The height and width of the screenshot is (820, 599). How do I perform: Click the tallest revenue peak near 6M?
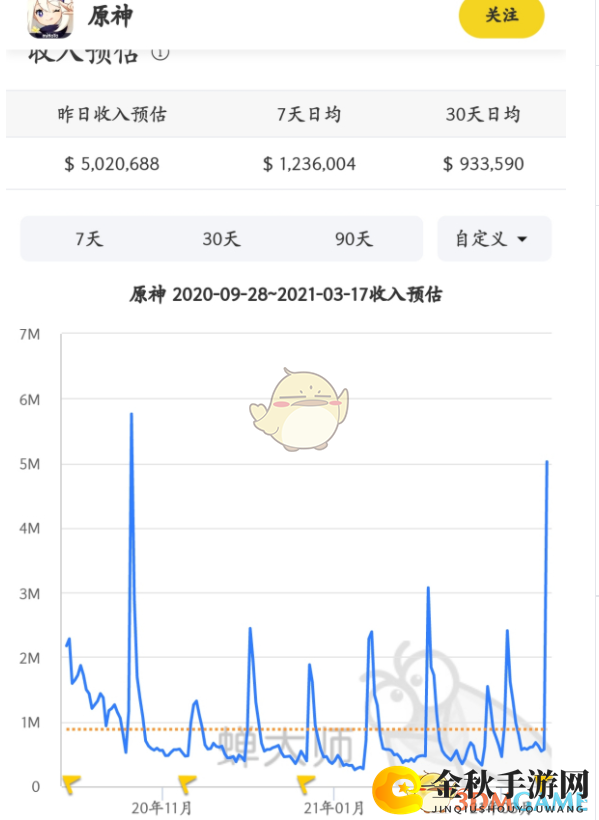point(131,415)
